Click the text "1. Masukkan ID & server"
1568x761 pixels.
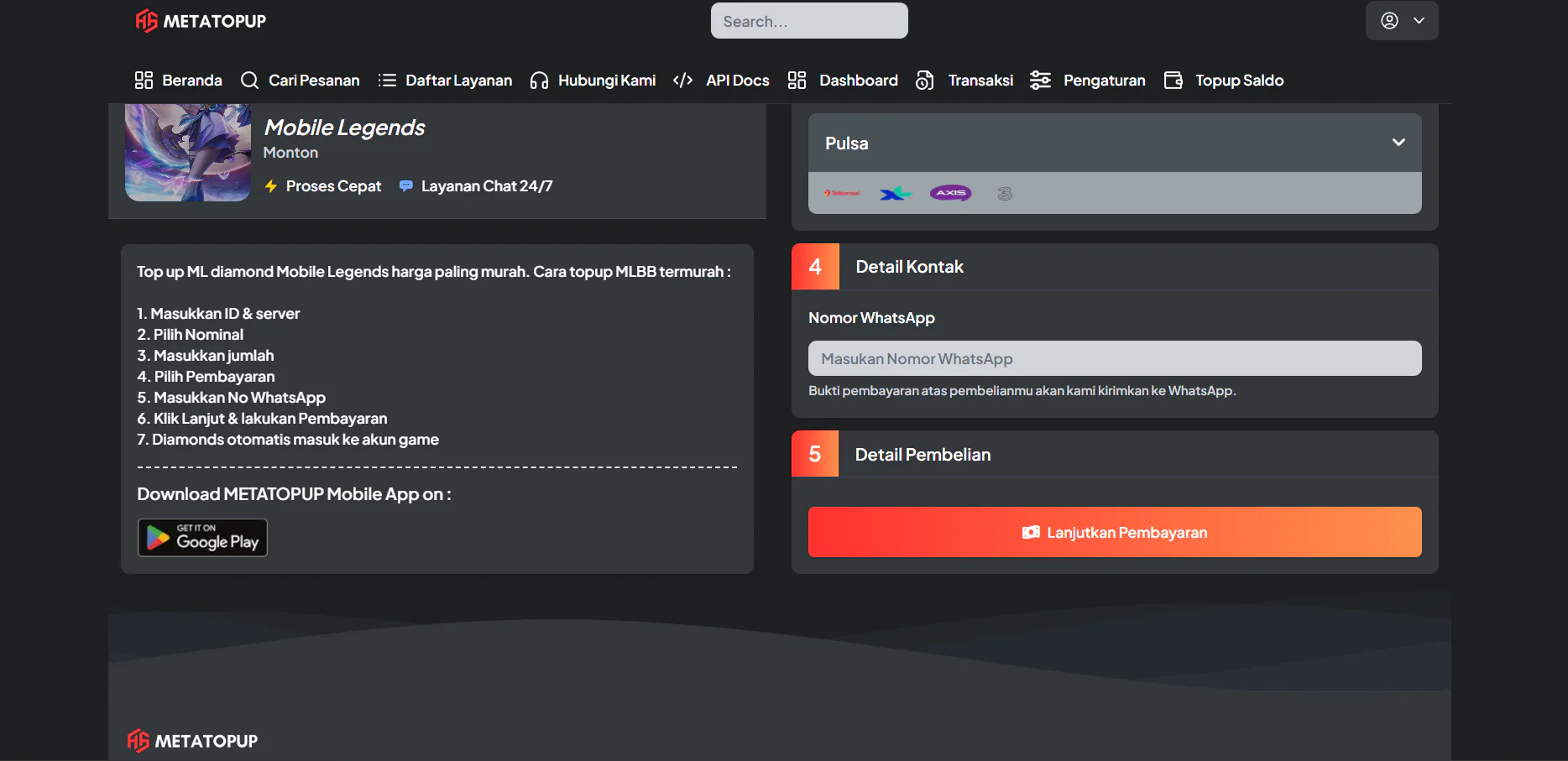pyautogui.click(x=218, y=314)
